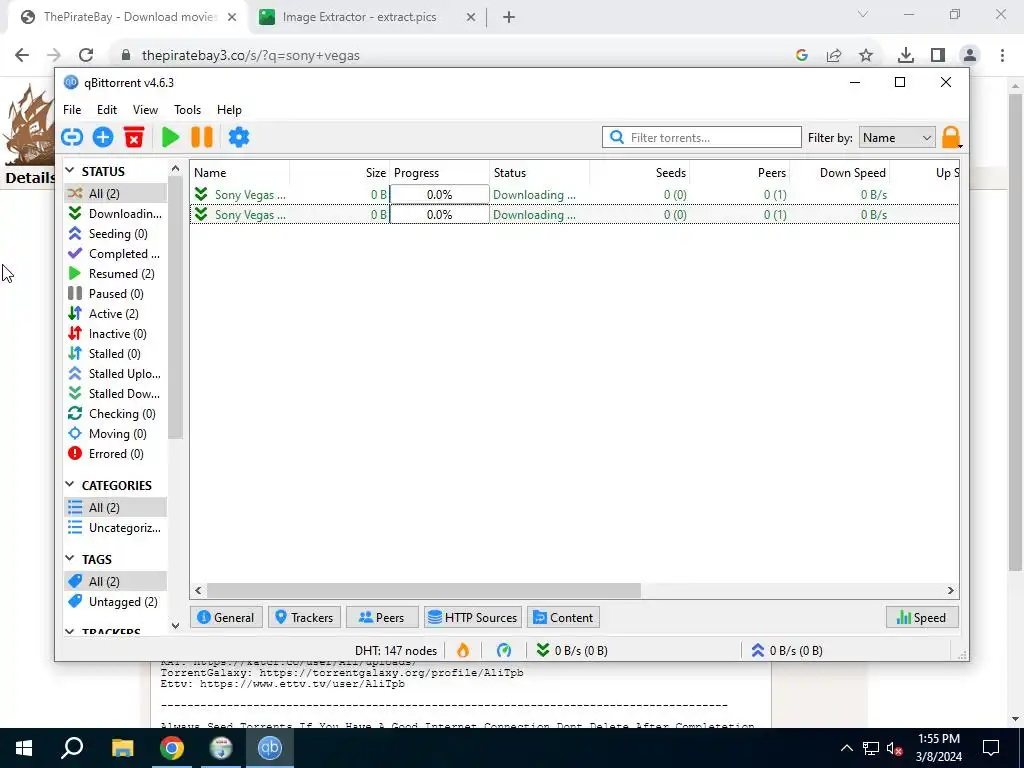The width and height of the screenshot is (1024, 768).
Task: Open Filter by Name dropdown
Action: pyautogui.click(x=897, y=138)
